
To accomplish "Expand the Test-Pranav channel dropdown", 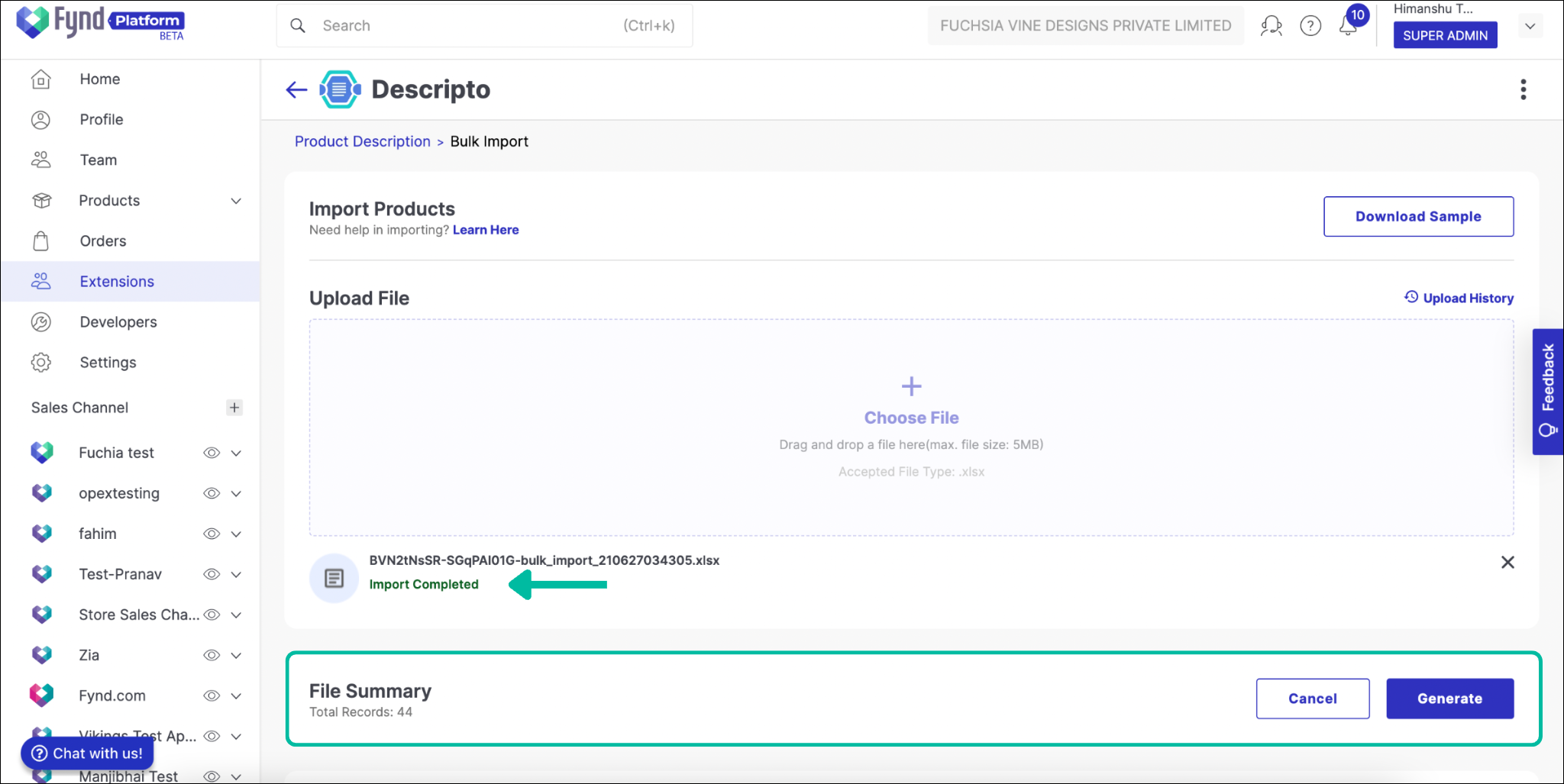I will pos(236,573).
